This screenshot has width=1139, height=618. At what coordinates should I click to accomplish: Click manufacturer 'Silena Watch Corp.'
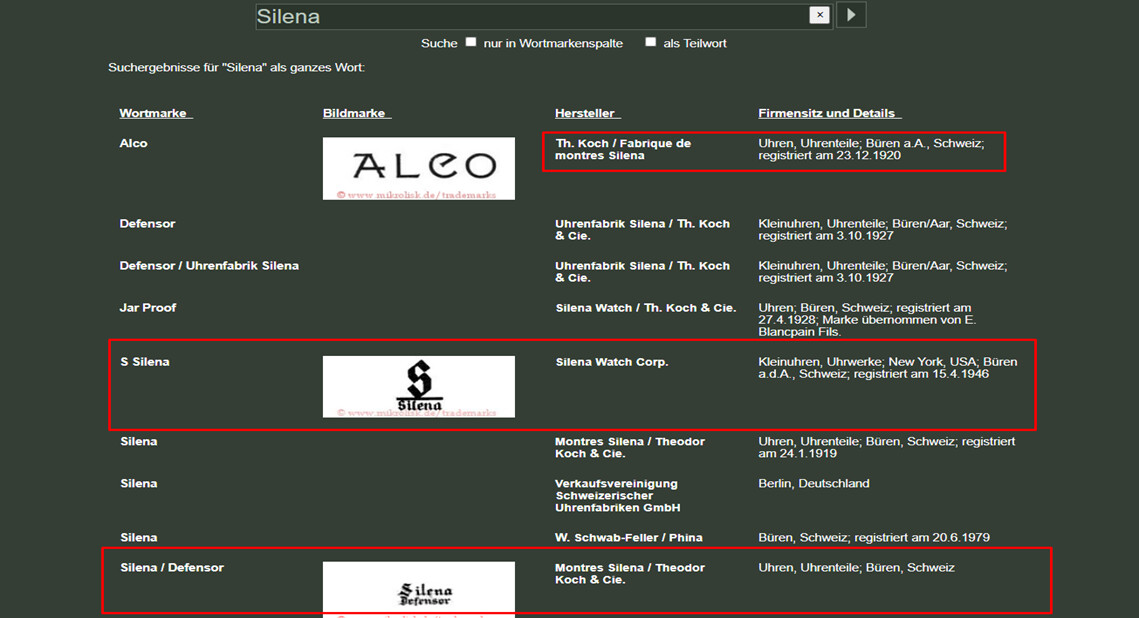point(612,362)
